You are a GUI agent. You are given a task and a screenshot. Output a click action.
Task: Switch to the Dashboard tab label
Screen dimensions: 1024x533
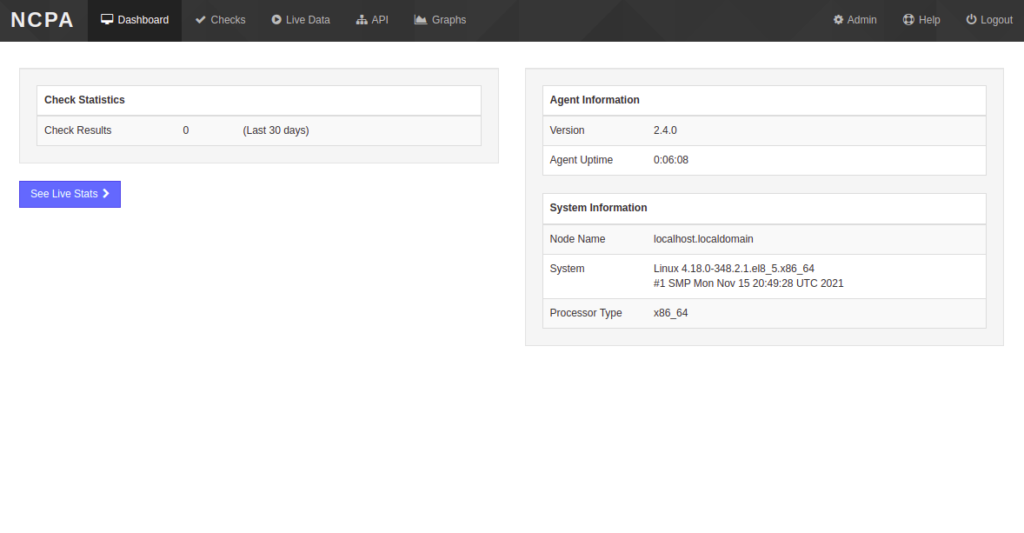(143, 20)
